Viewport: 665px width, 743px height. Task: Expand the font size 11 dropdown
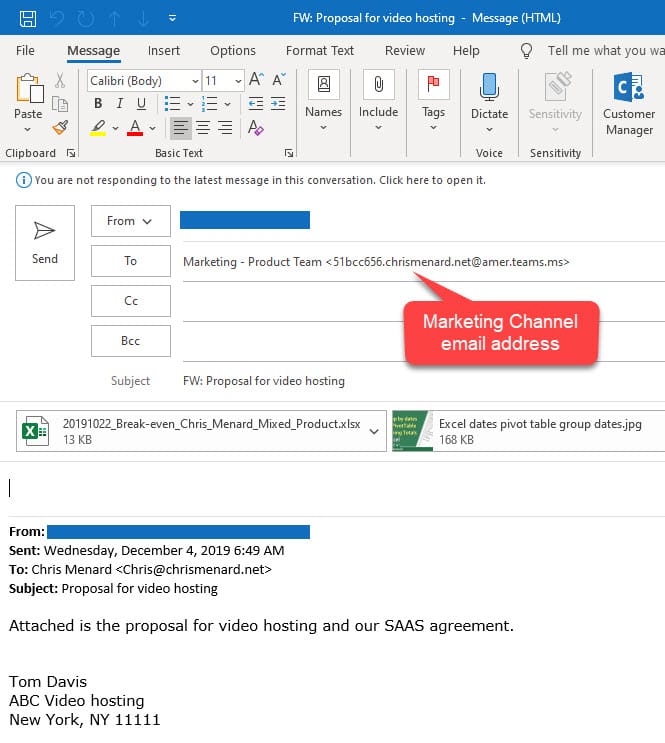coord(238,81)
